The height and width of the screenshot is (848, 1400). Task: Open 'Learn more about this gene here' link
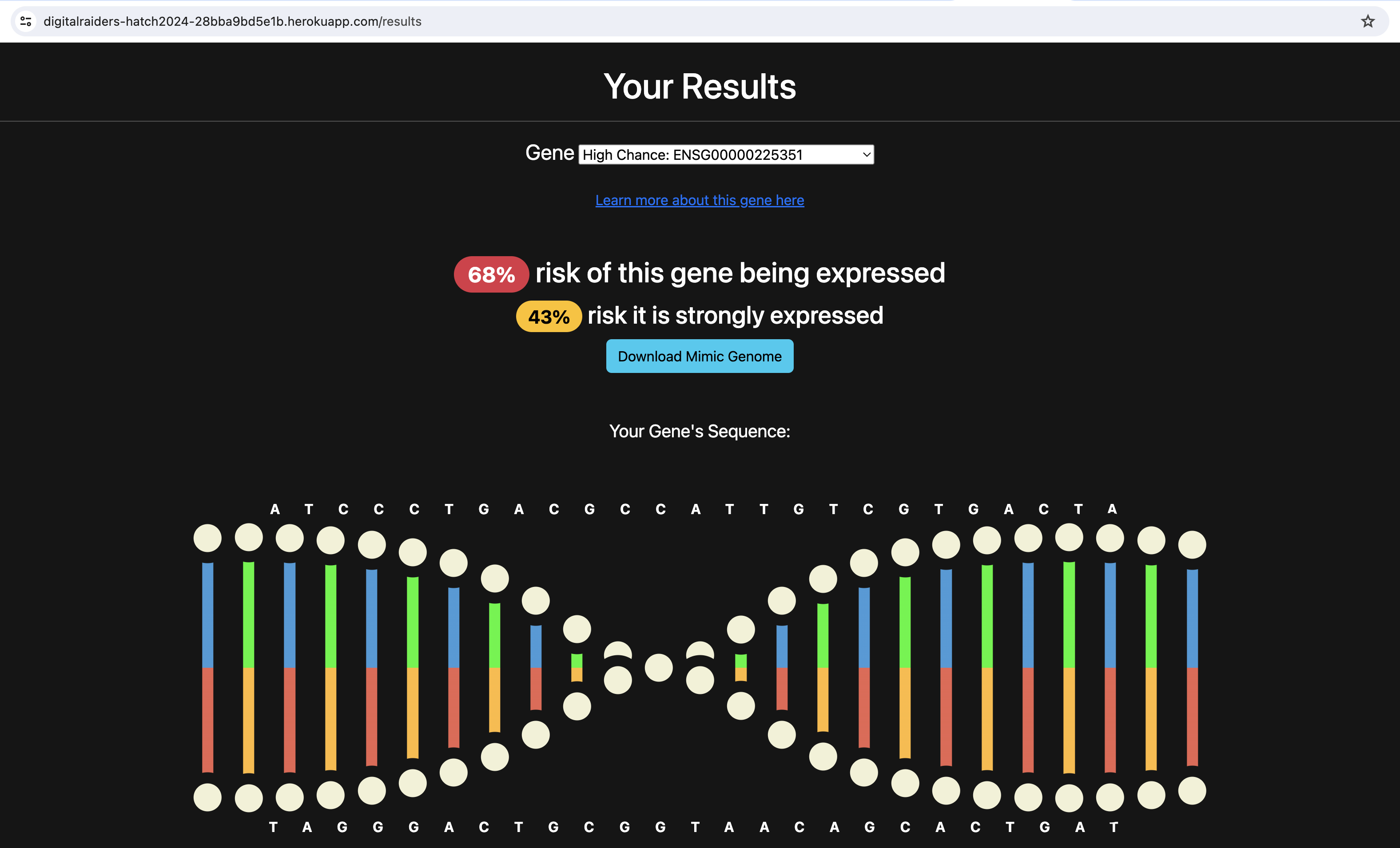(x=700, y=200)
